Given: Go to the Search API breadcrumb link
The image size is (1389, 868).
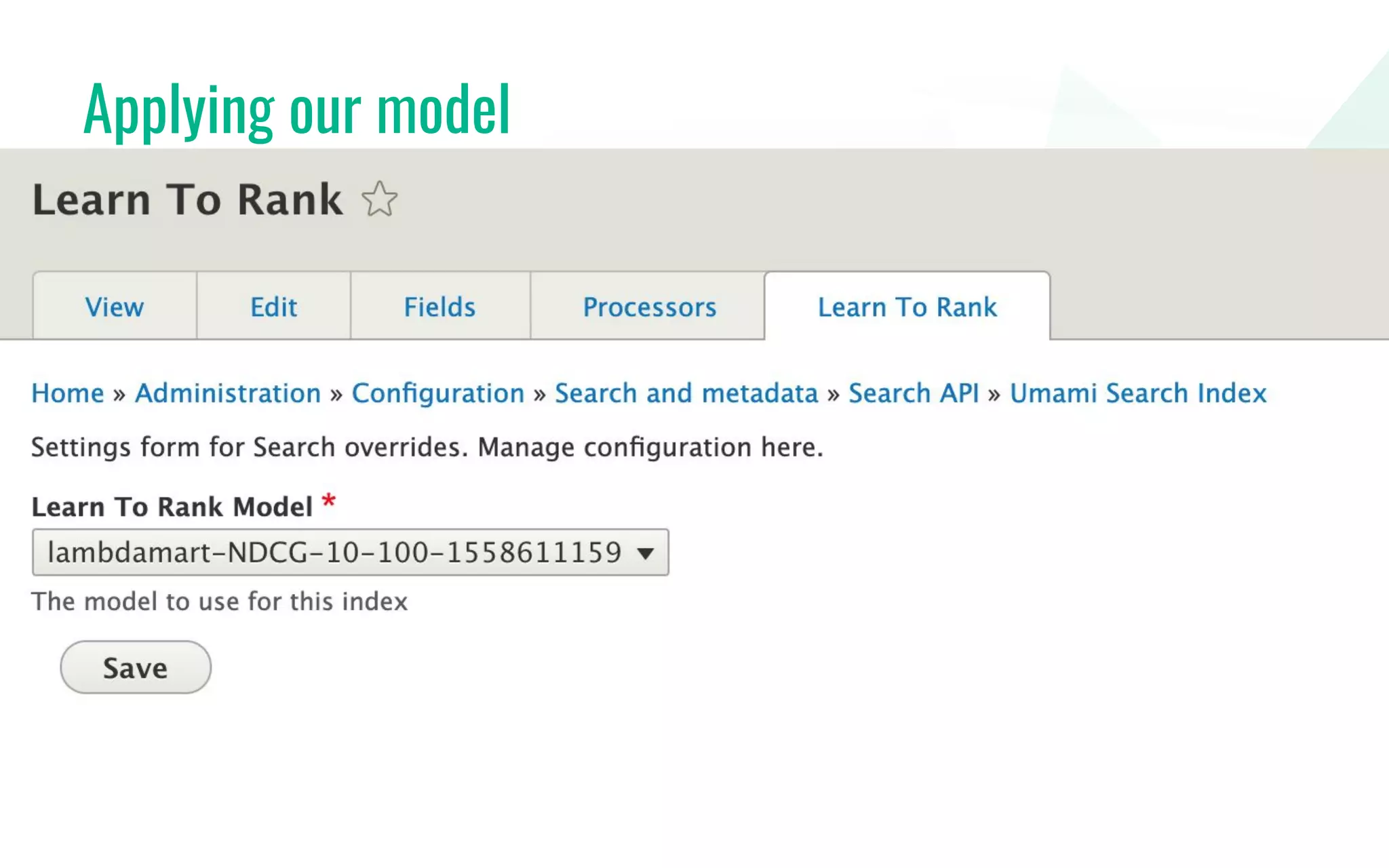Looking at the screenshot, I should (914, 393).
